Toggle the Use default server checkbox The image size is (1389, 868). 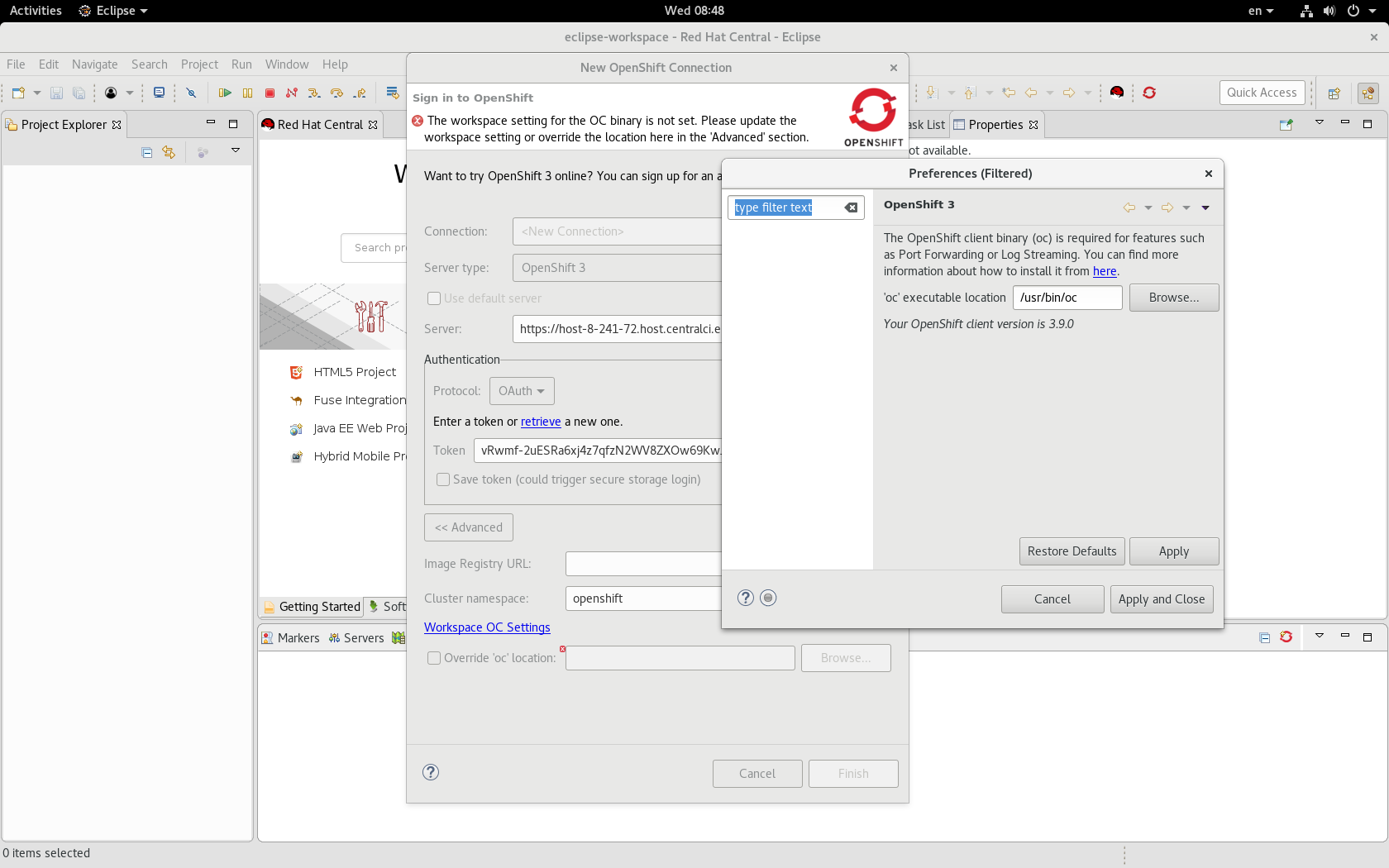coord(434,298)
